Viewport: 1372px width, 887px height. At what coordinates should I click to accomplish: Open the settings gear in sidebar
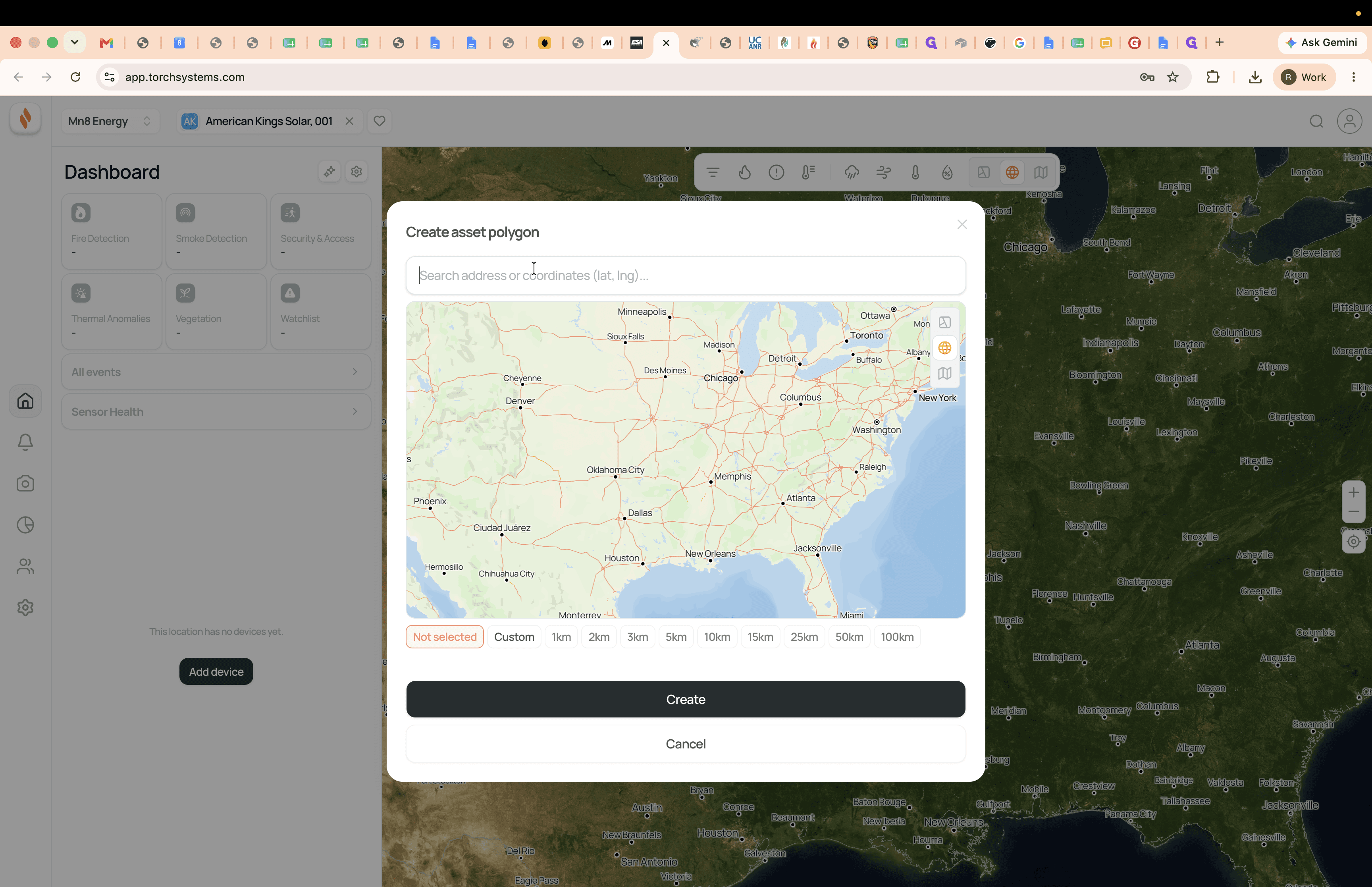pos(25,607)
